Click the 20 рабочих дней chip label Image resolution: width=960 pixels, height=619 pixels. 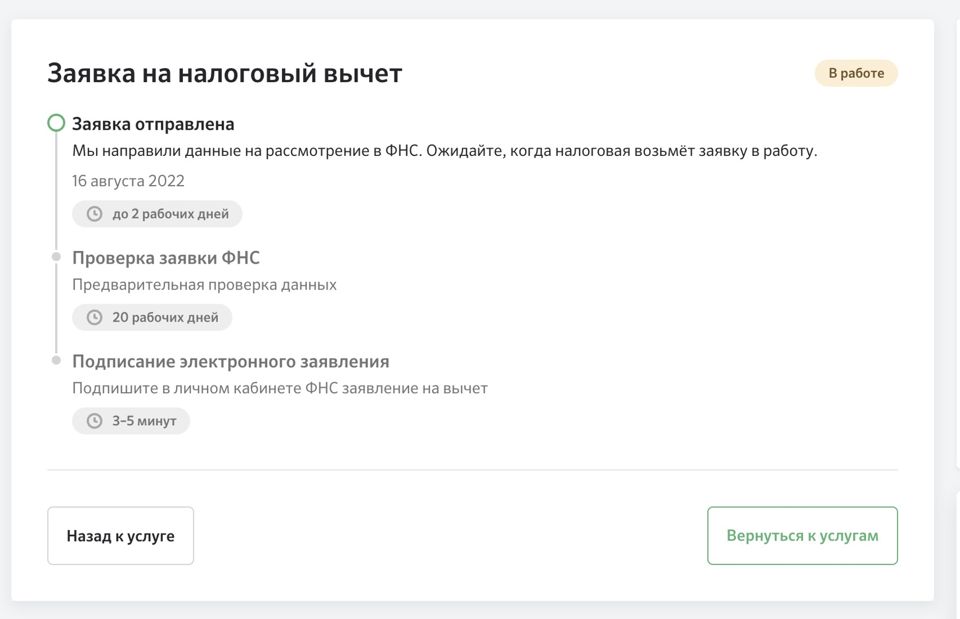(x=165, y=318)
